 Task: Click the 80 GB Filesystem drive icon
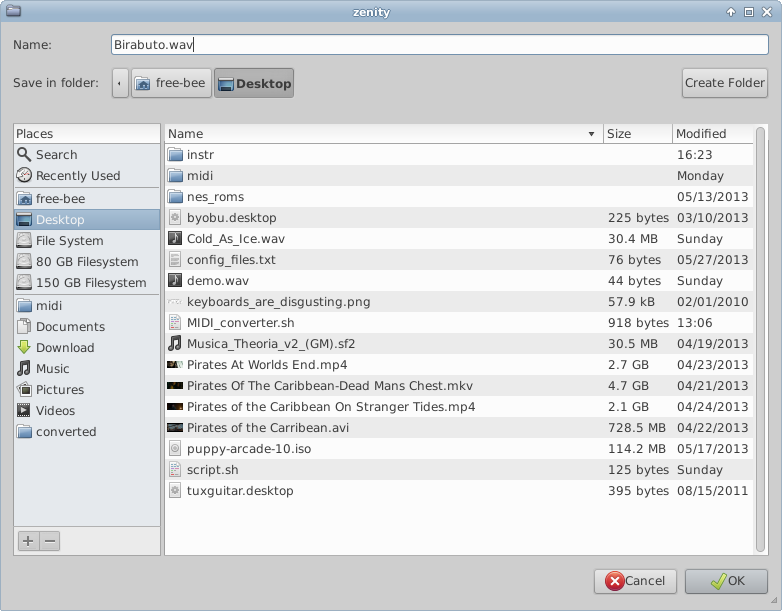pos(24,261)
